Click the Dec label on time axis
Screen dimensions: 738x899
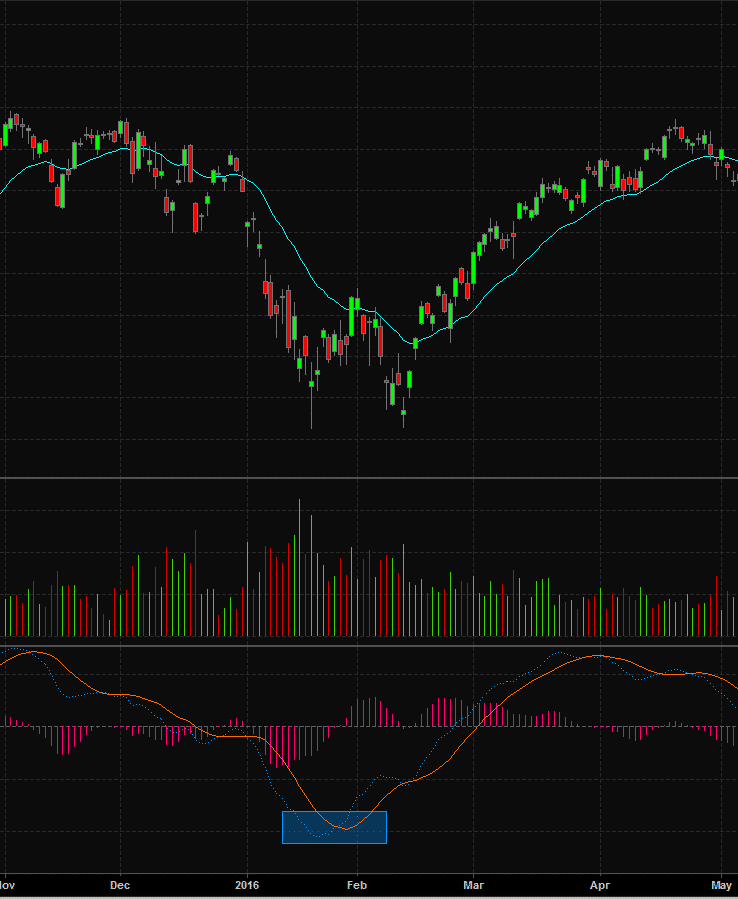tap(120, 885)
